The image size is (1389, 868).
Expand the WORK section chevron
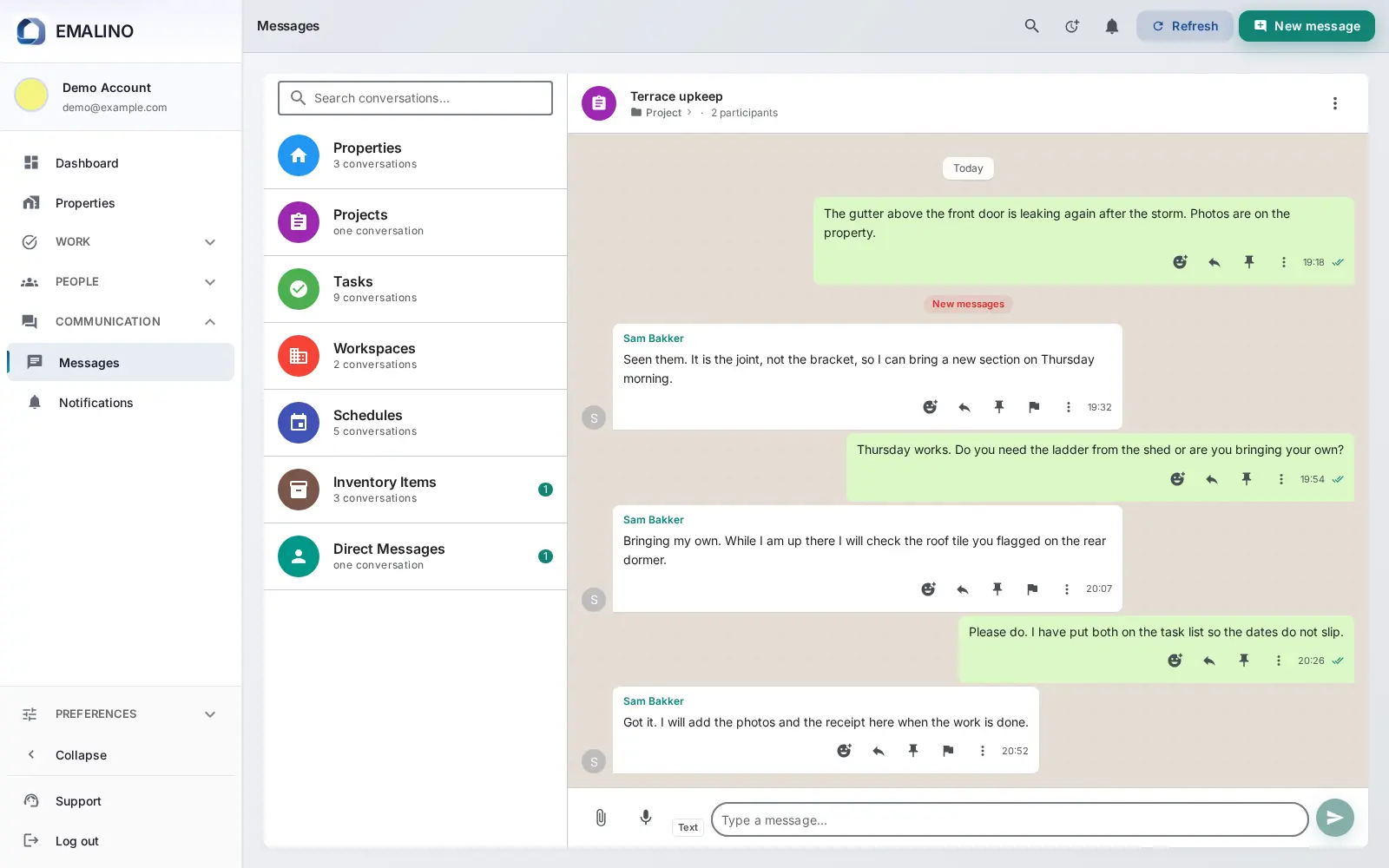pyautogui.click(x=210, y=242)
